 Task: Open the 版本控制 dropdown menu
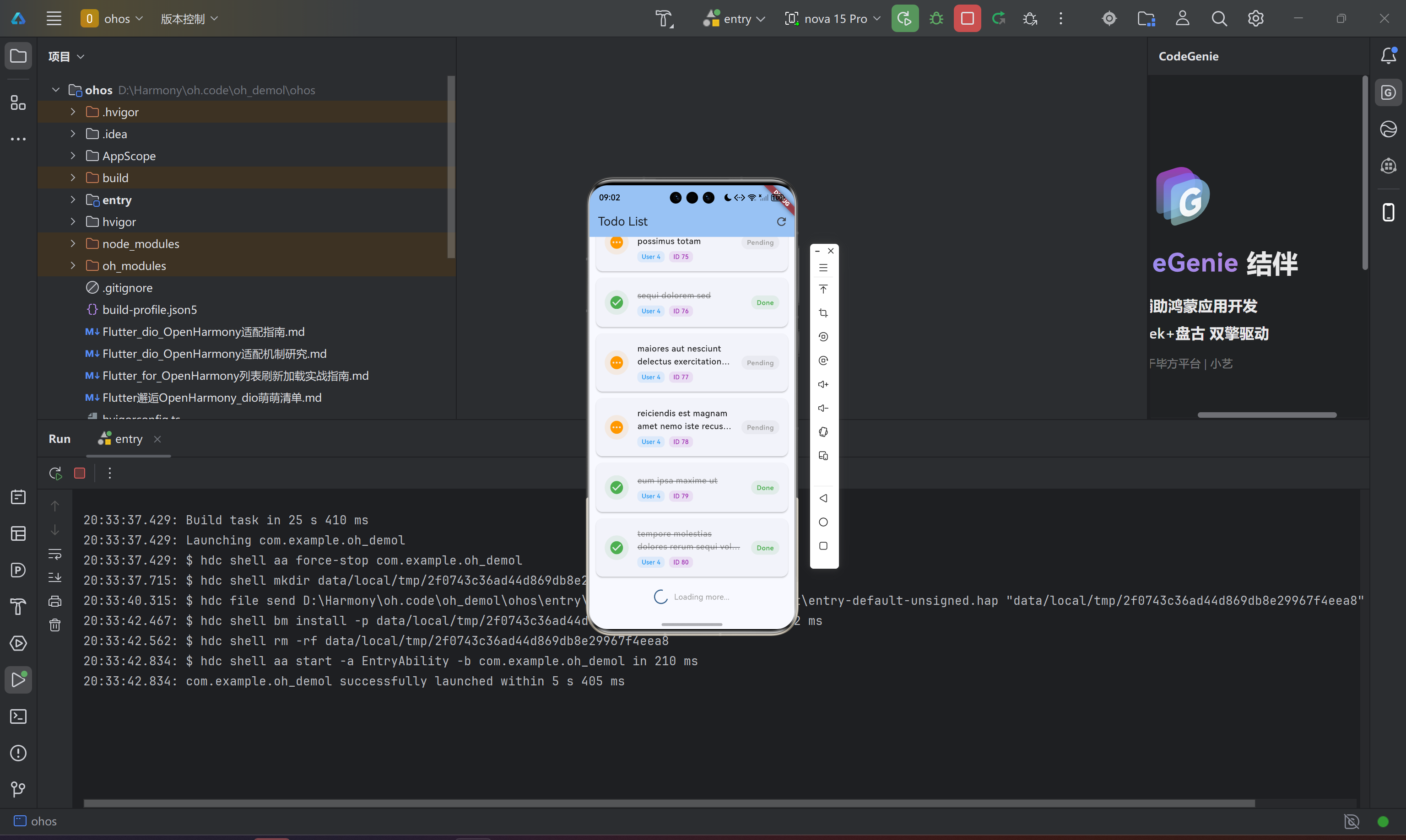click(x=189, y=19)
